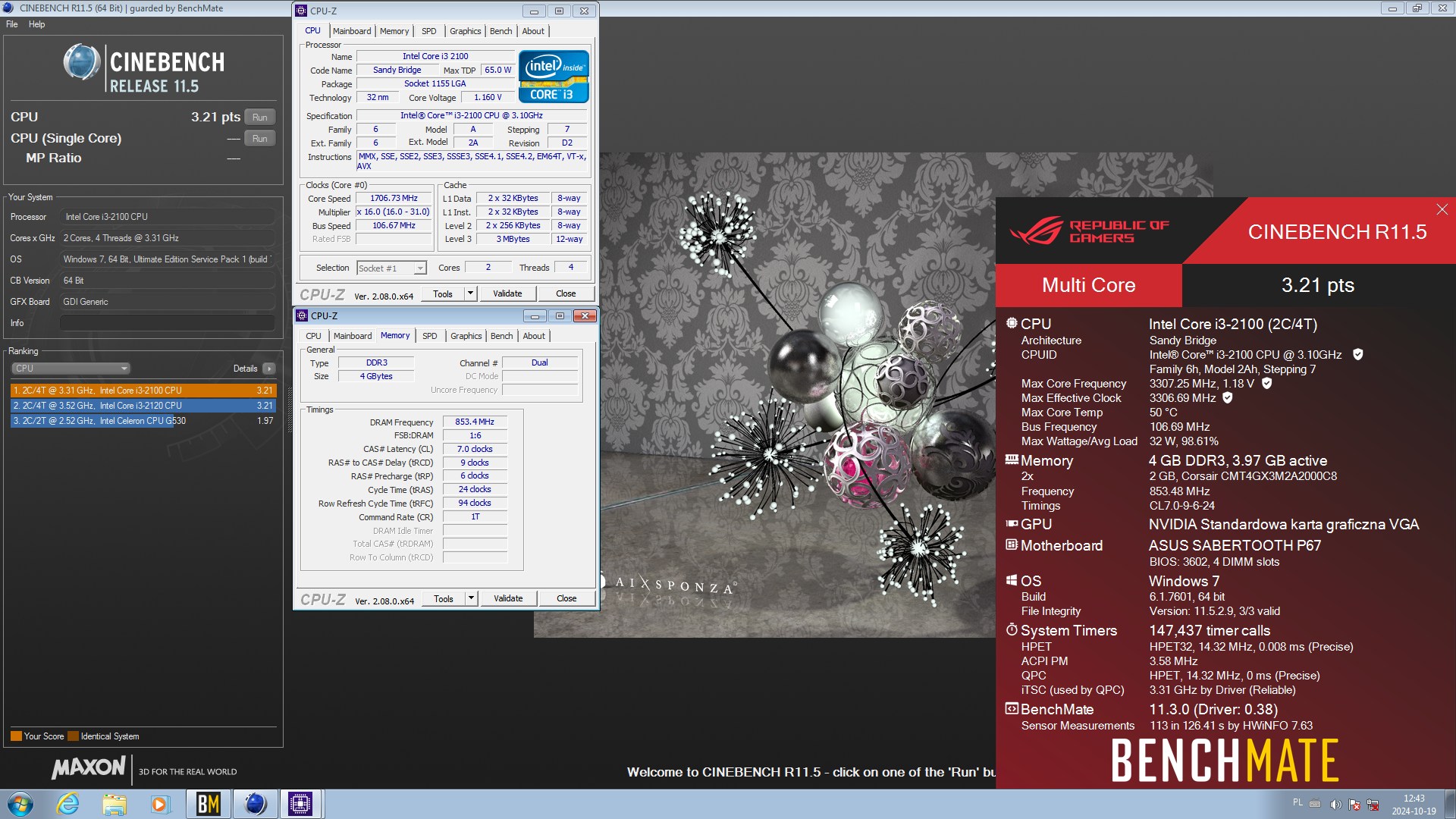The image size is (1456, 819).
Task: Click the PL language indicator
Action: pos(1298,802)
